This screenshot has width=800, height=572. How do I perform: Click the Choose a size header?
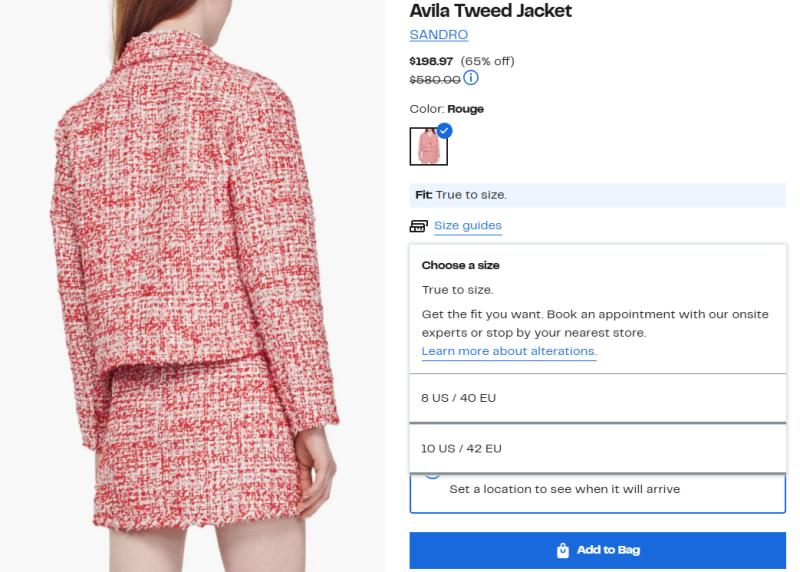click(460, 266)
